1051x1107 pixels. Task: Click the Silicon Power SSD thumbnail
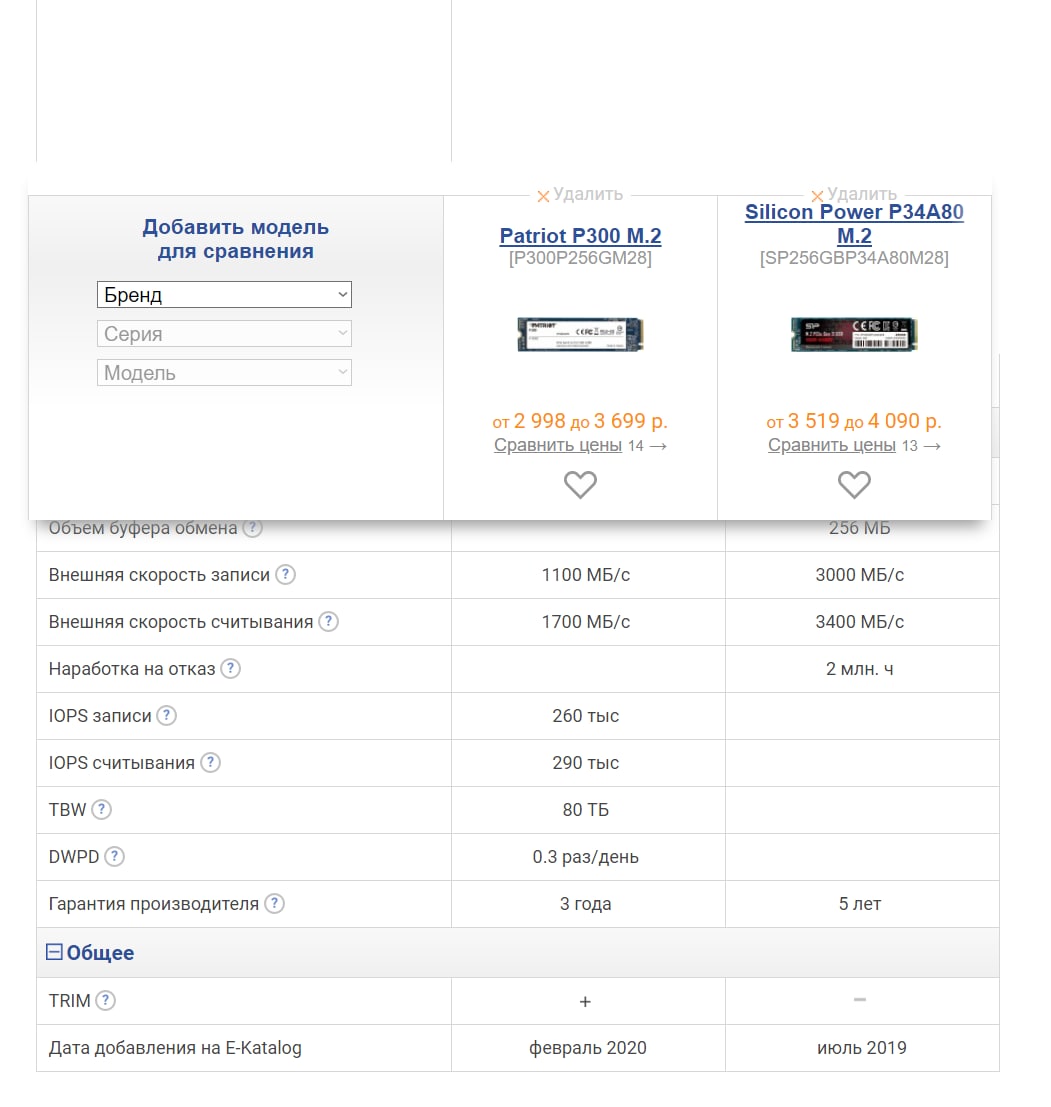coord(854,334)
